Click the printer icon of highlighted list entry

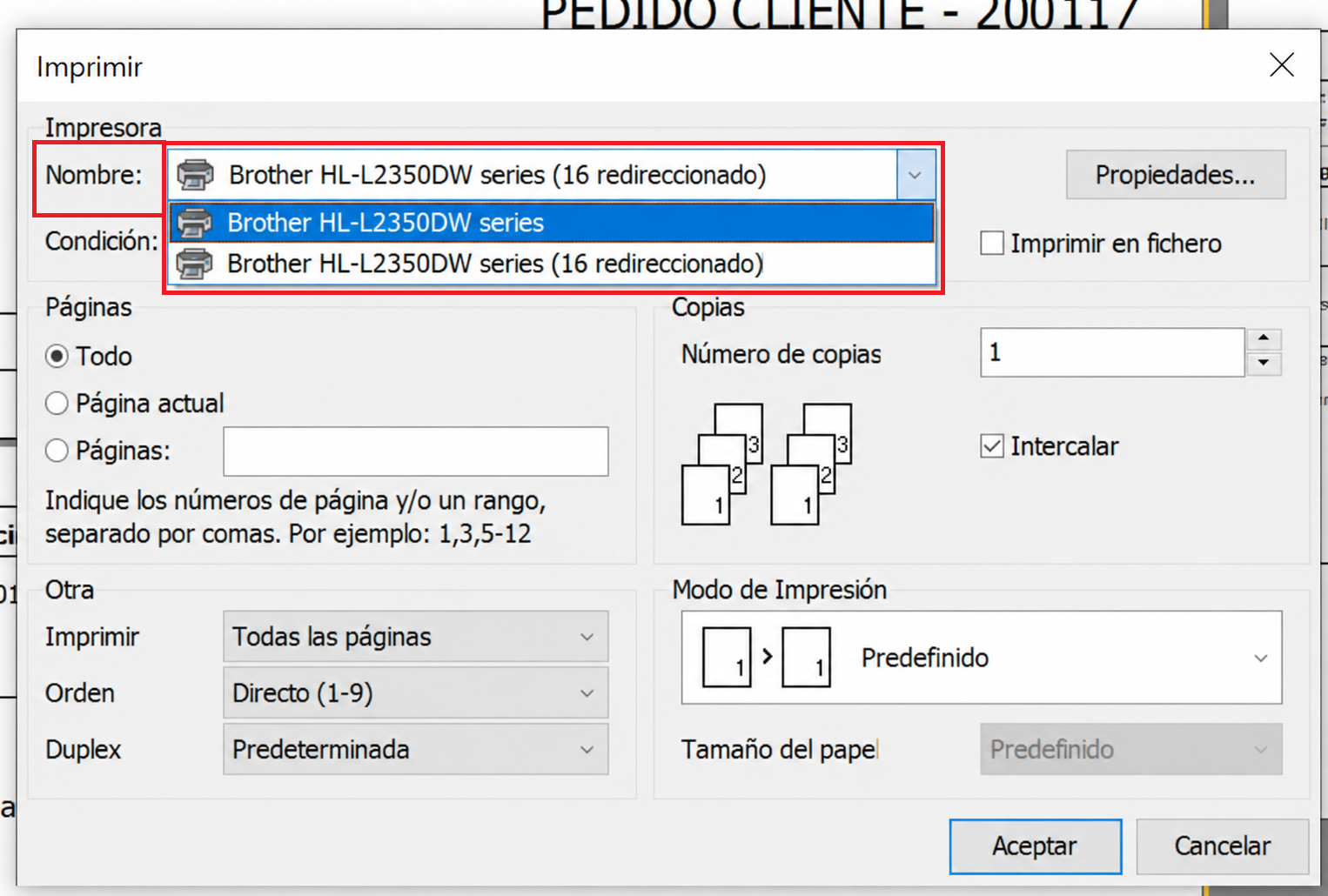(x=195, y=223)
